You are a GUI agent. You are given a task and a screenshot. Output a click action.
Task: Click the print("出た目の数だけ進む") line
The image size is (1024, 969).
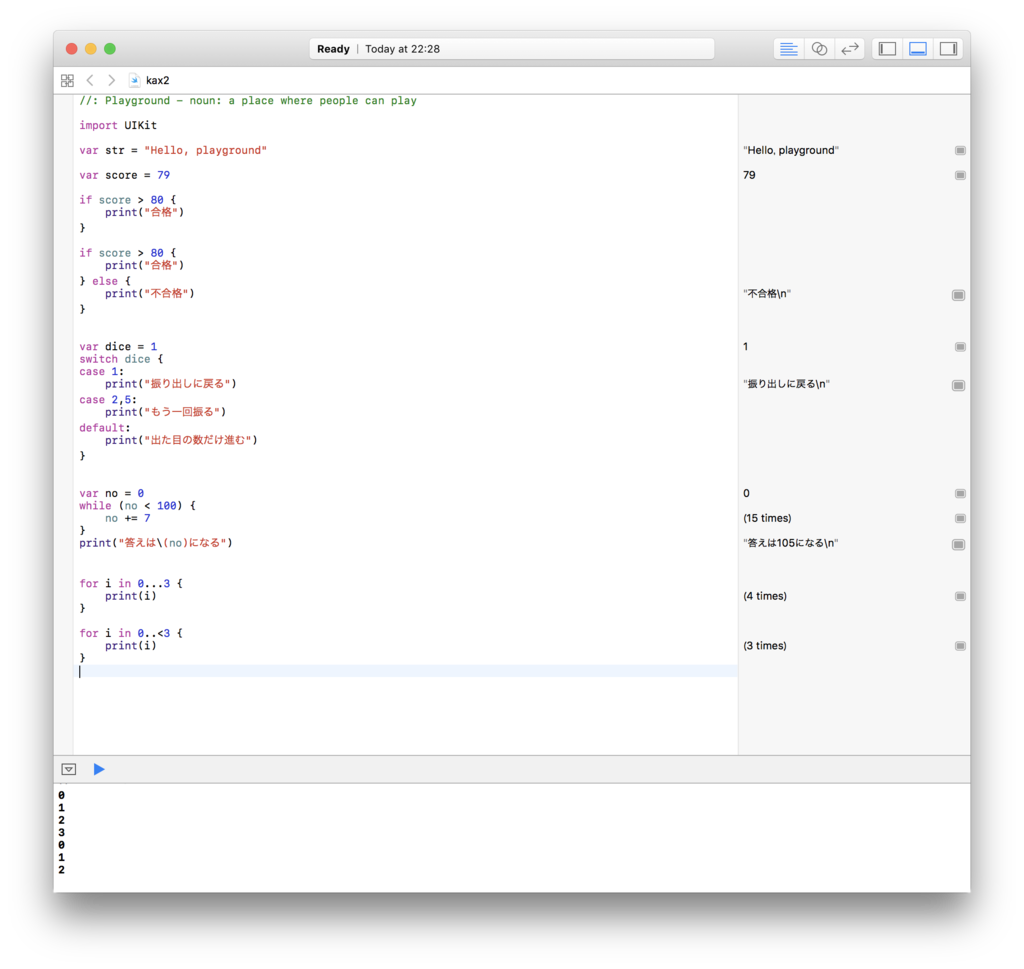tap(181, 440)
